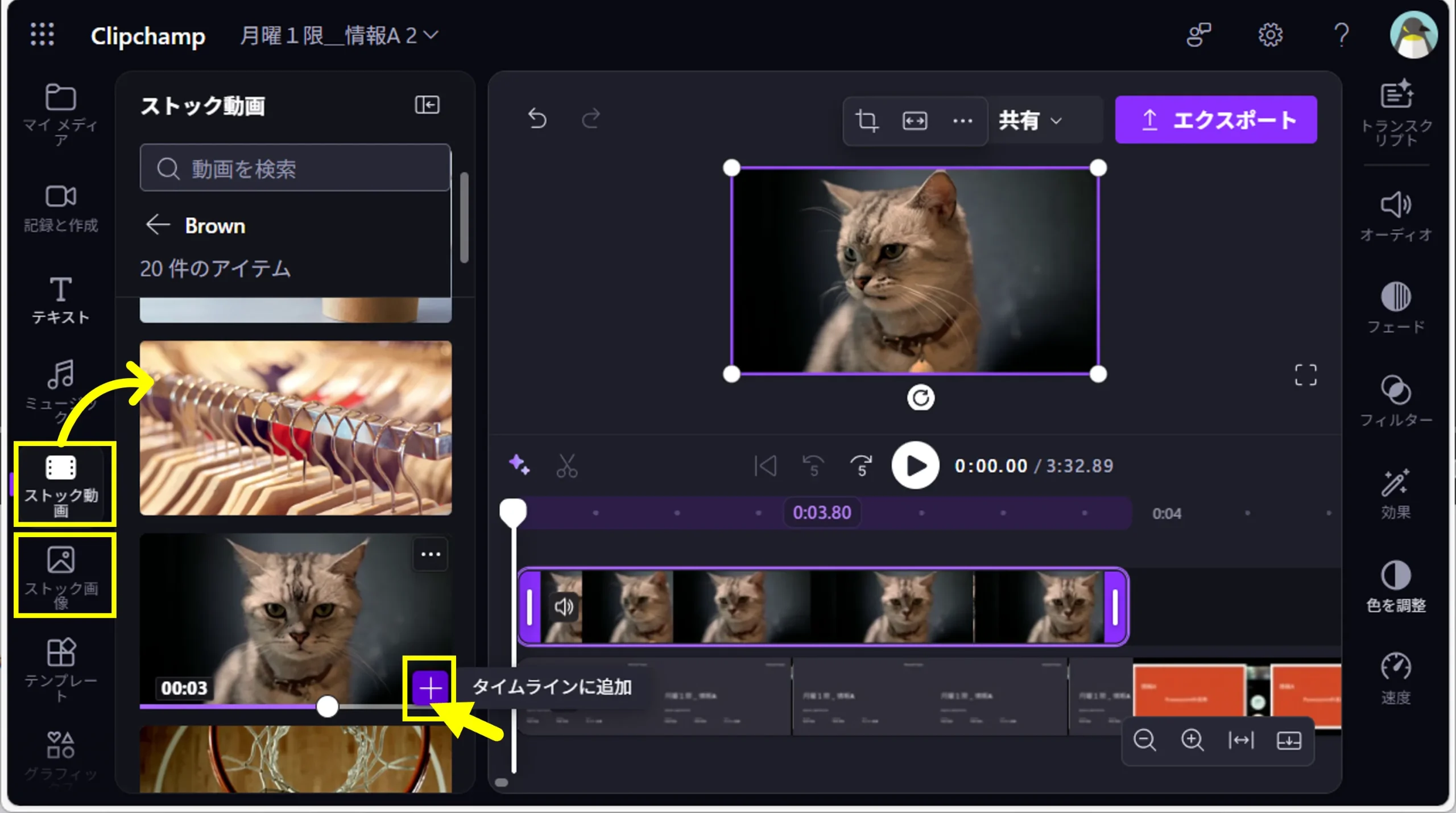Viewport: 1456px width, 813px height.
Task: Open more options on cat thumbnail
Action: 431,554
